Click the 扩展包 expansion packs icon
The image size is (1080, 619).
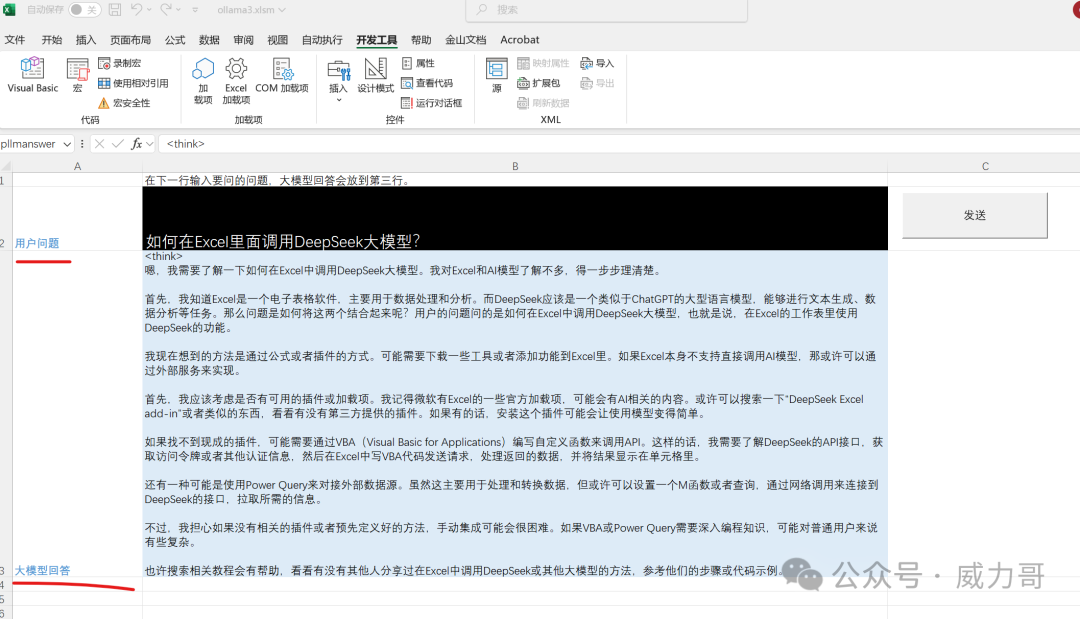click(x=539, y=83)
